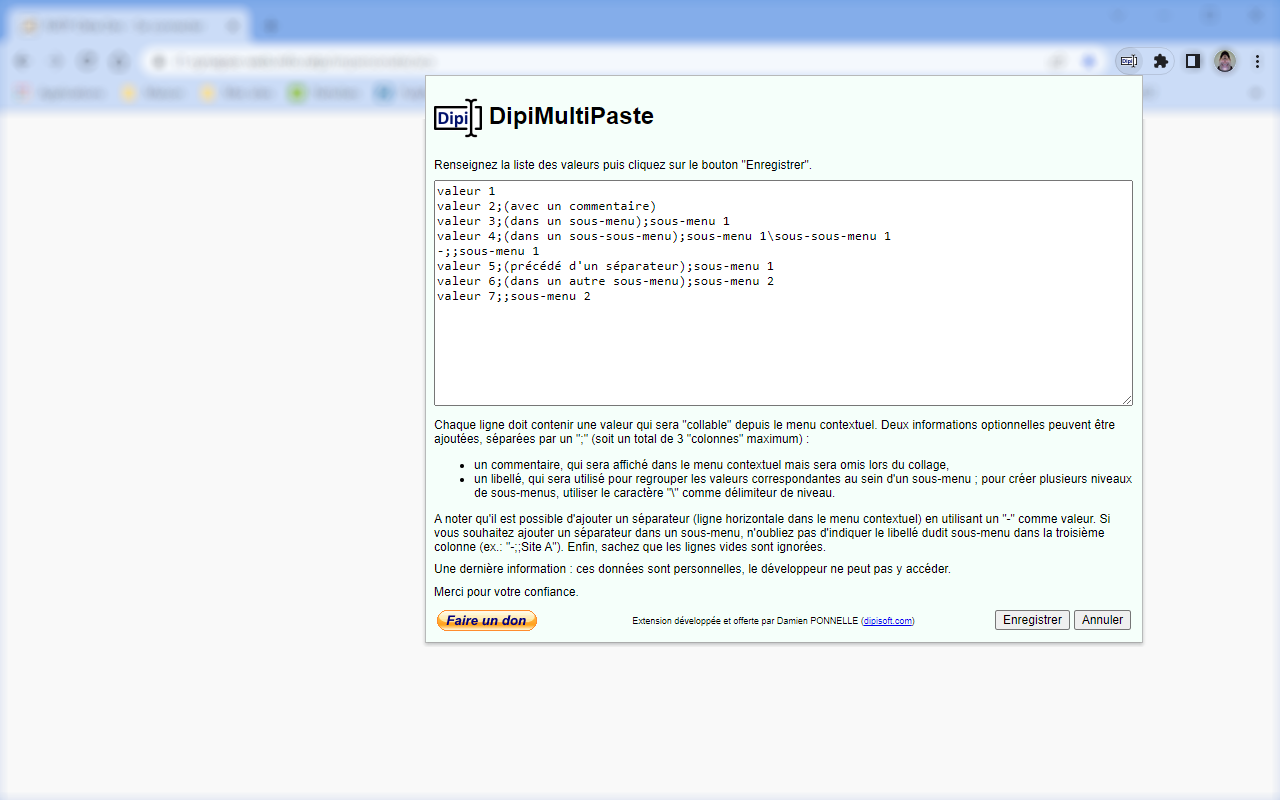Click the line containing "sous-sous-menu 1"
Image resolution: width=1280 pixels, height=800 pixels.
coord(664,236)
